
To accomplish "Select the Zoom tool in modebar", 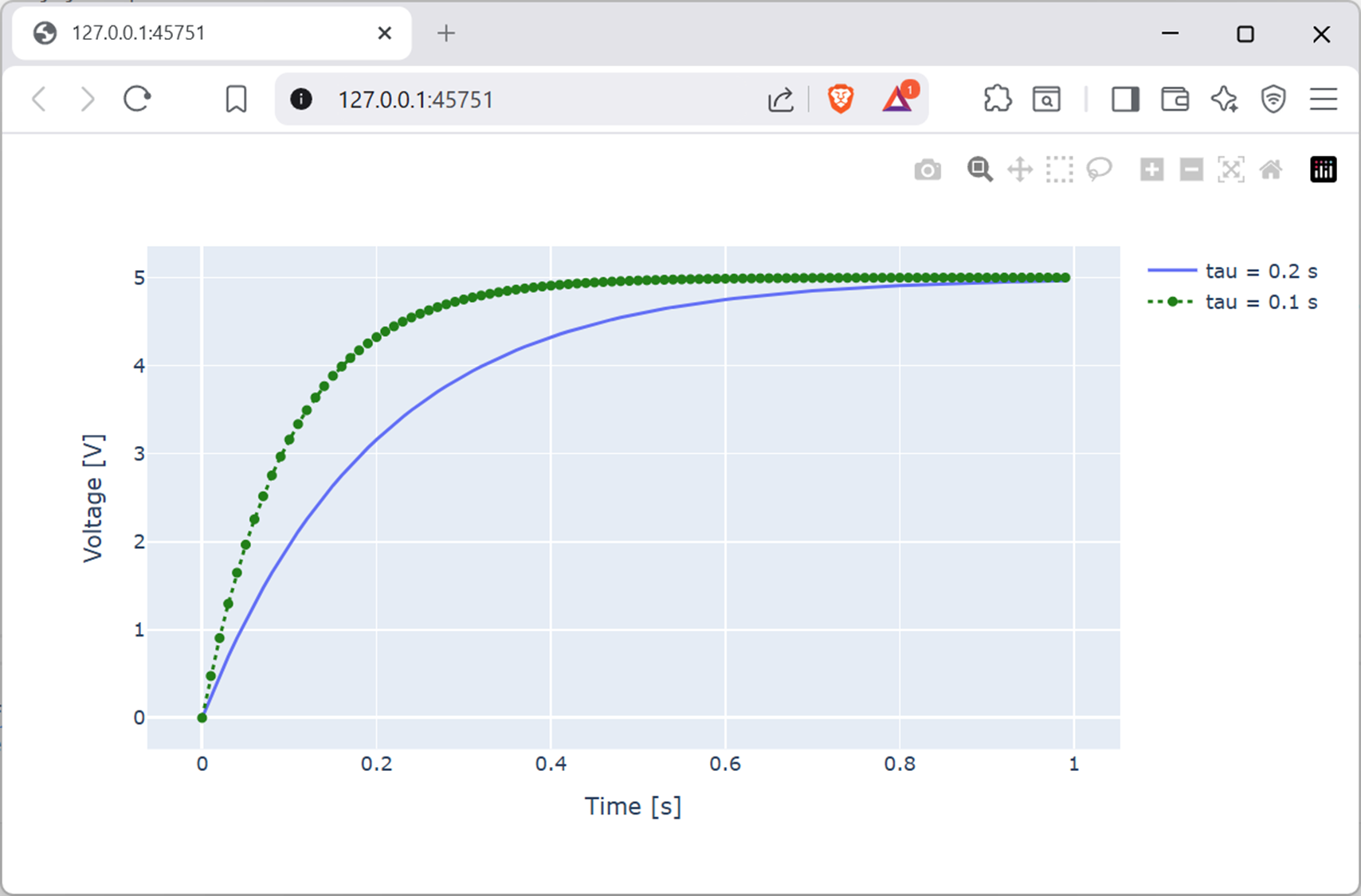I will (x=979, y=170).
